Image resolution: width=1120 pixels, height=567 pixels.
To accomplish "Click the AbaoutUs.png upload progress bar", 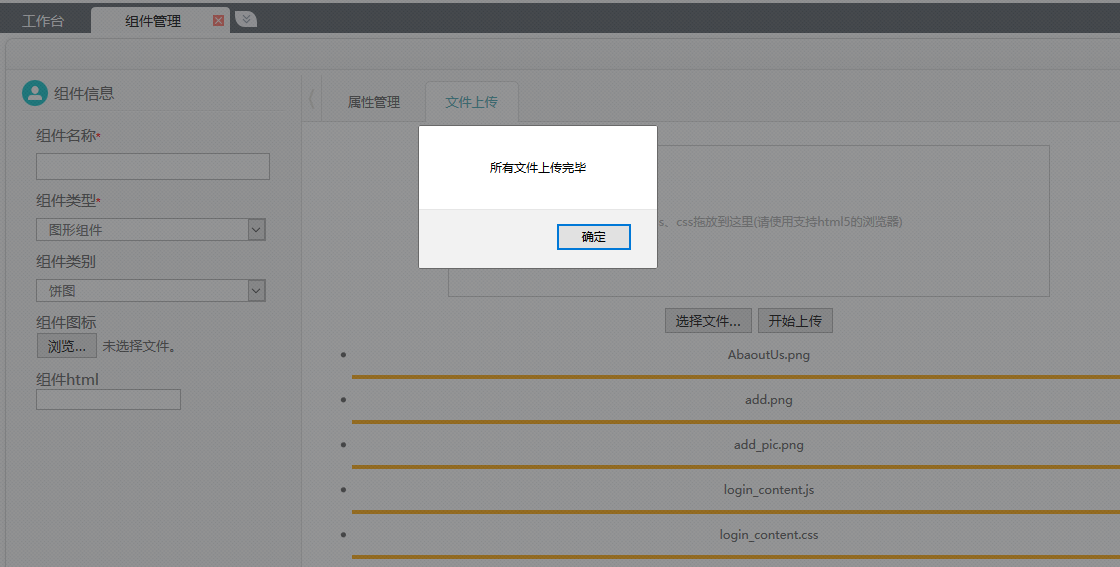I will (x=736, y=377).
